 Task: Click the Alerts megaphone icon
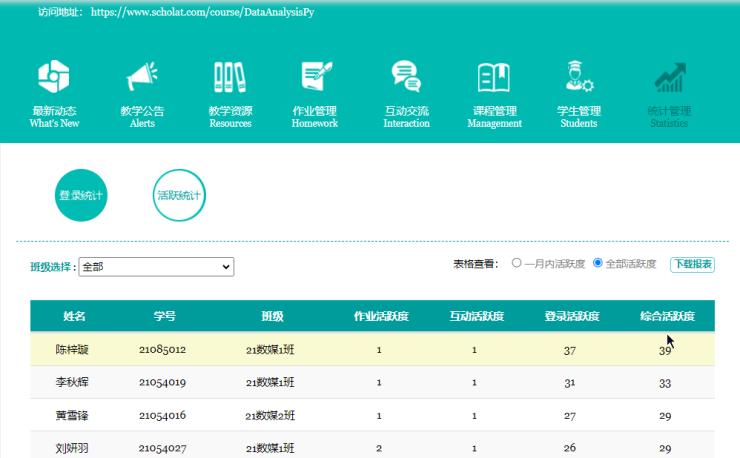pyautogui.click(x=142, y=77)
